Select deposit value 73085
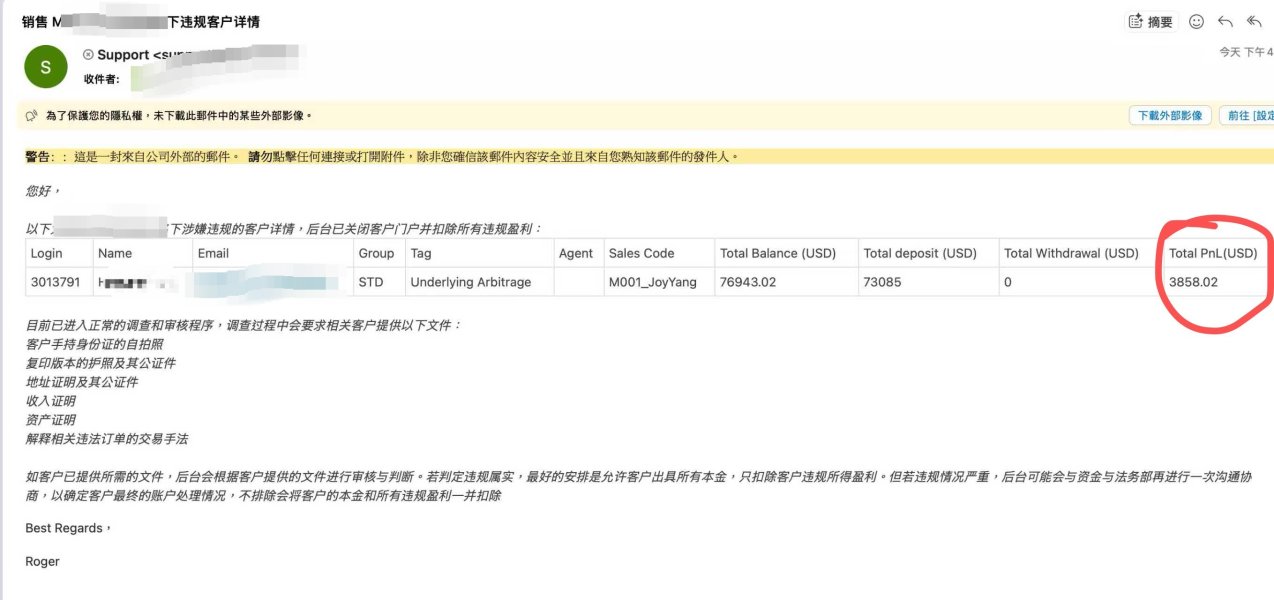This screenshot has height=600, width=1274. tap(883, 282)
